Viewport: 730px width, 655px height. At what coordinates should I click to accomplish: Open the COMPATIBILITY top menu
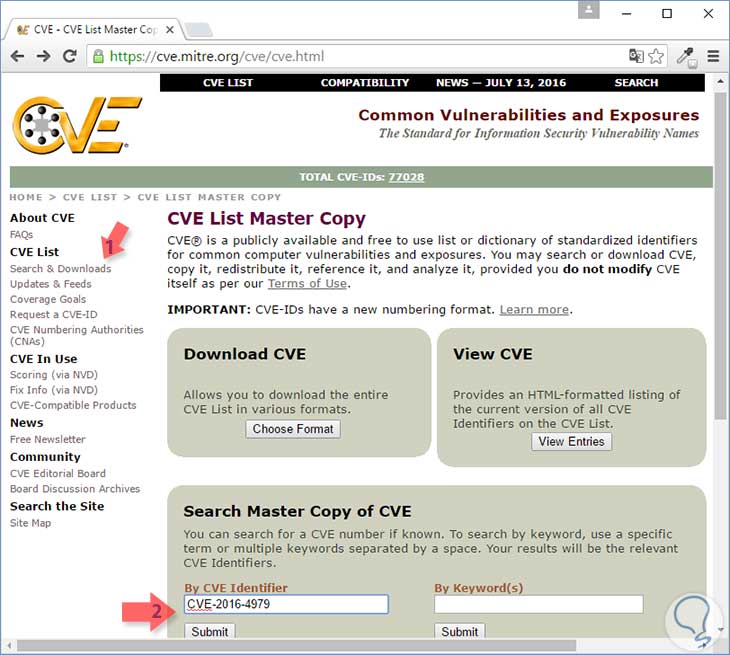(365, 83)
